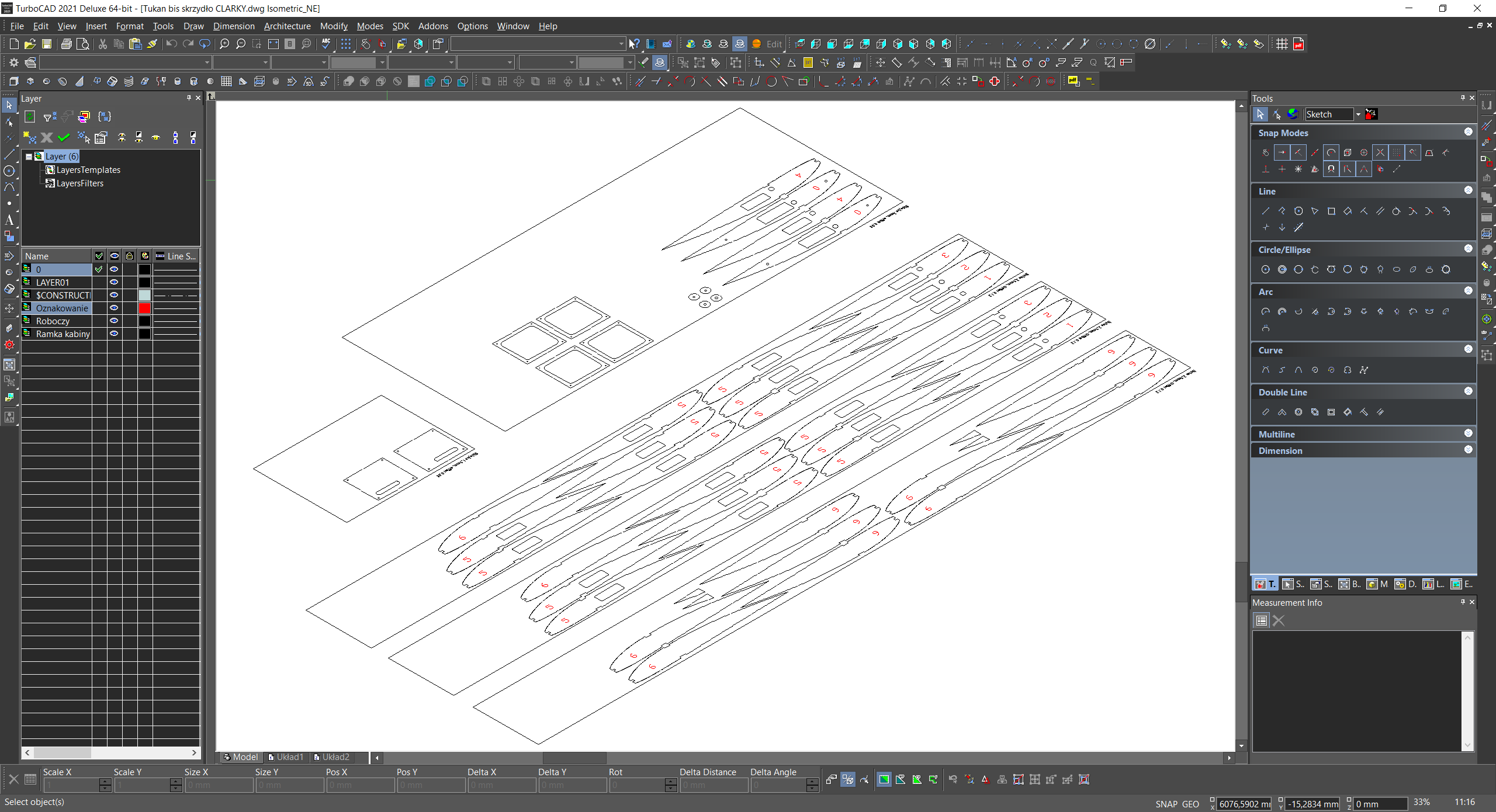The image size is (1496, 812).
Task: Click the green checkmark set-active-layer icon
Action: tap(64, 138)
